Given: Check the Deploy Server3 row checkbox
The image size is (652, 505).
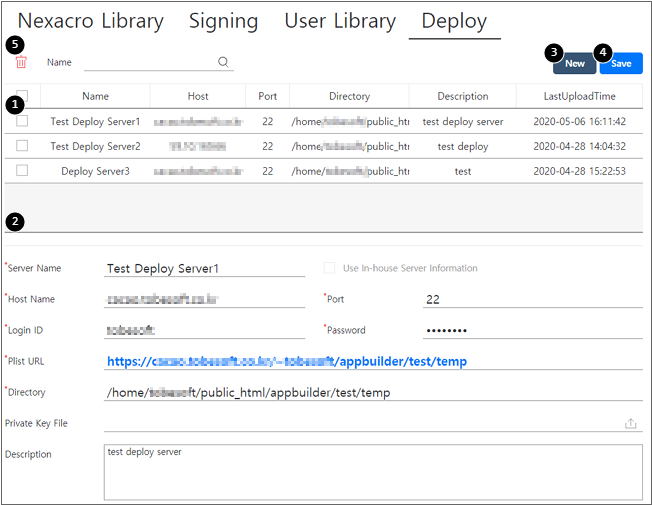Looking at the screenshot, I should tap(22, 171).
